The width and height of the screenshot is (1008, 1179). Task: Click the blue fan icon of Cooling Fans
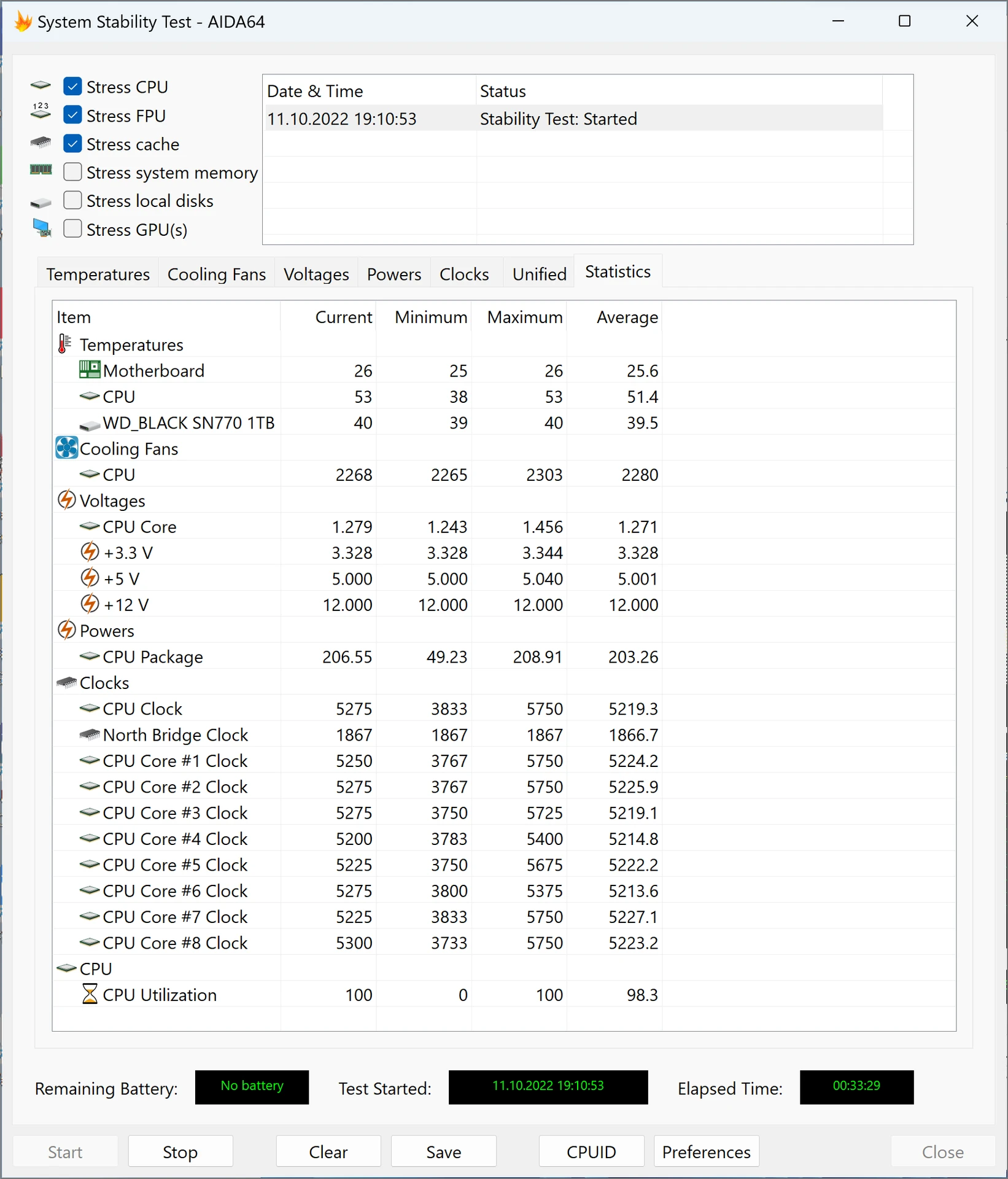[x=67, y=448]
